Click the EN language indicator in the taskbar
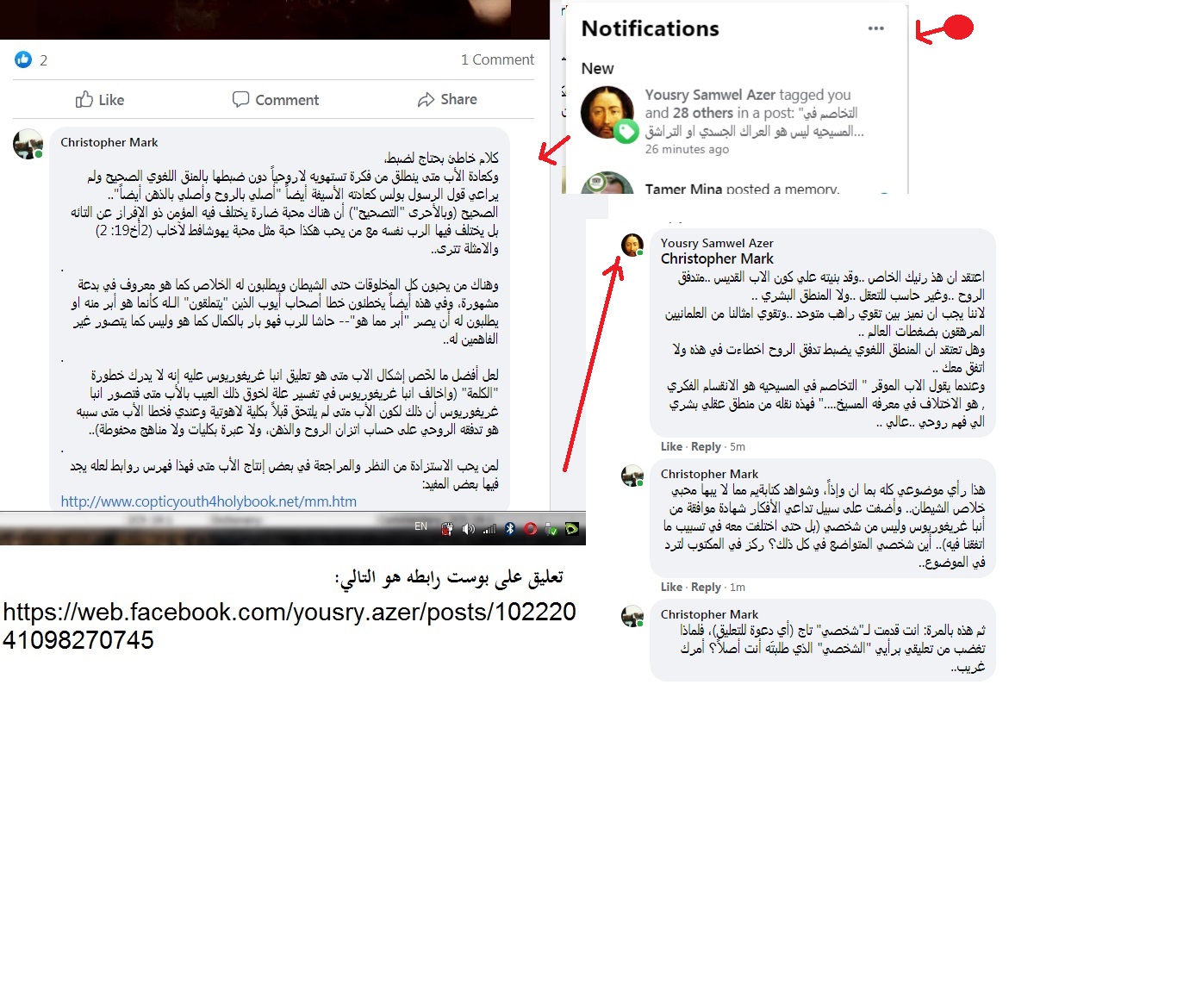This screenshot has height=1008, width=1177. pos(420,526)
